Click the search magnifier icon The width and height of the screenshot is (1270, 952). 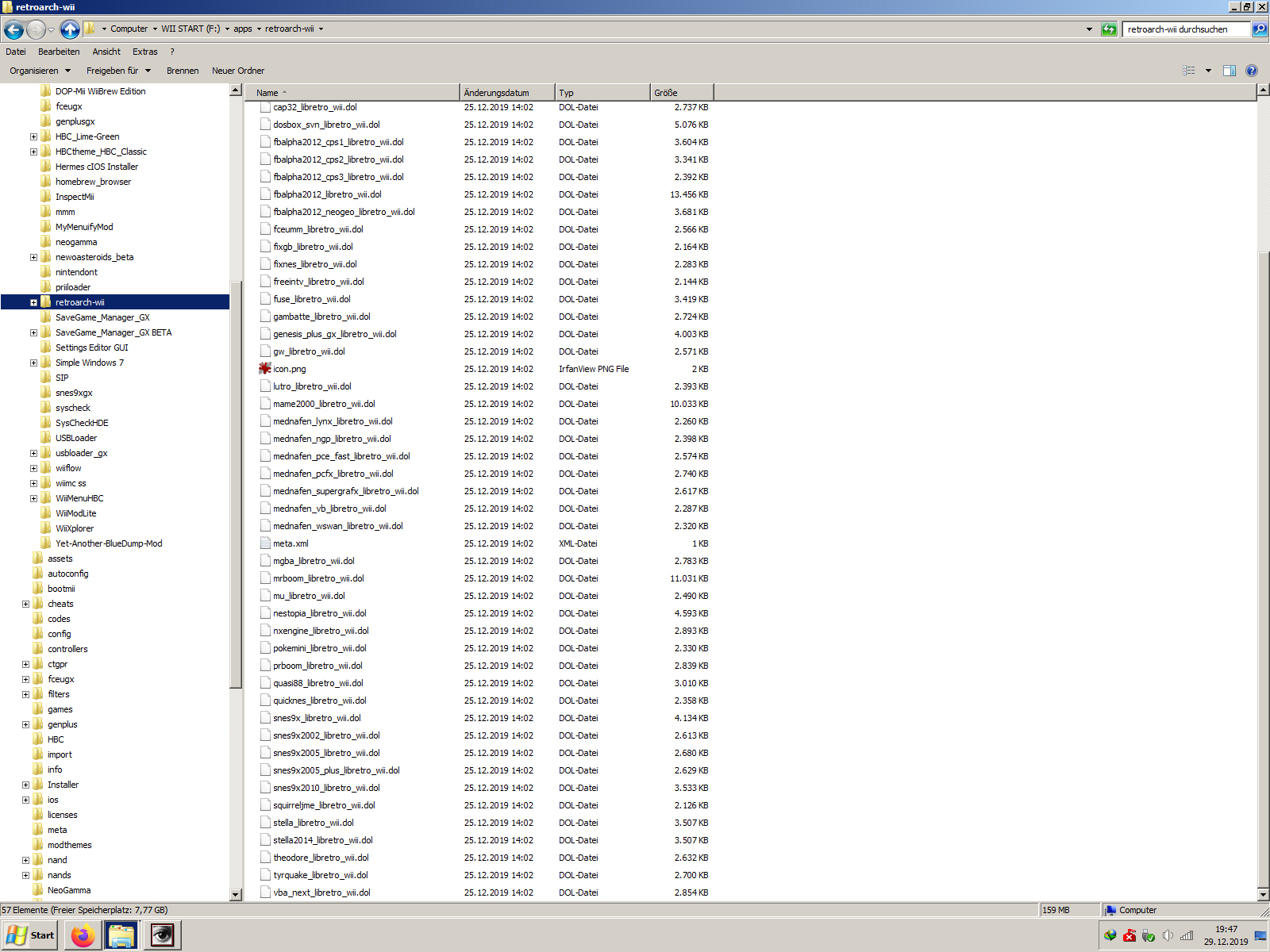[x=1260, y=29]
